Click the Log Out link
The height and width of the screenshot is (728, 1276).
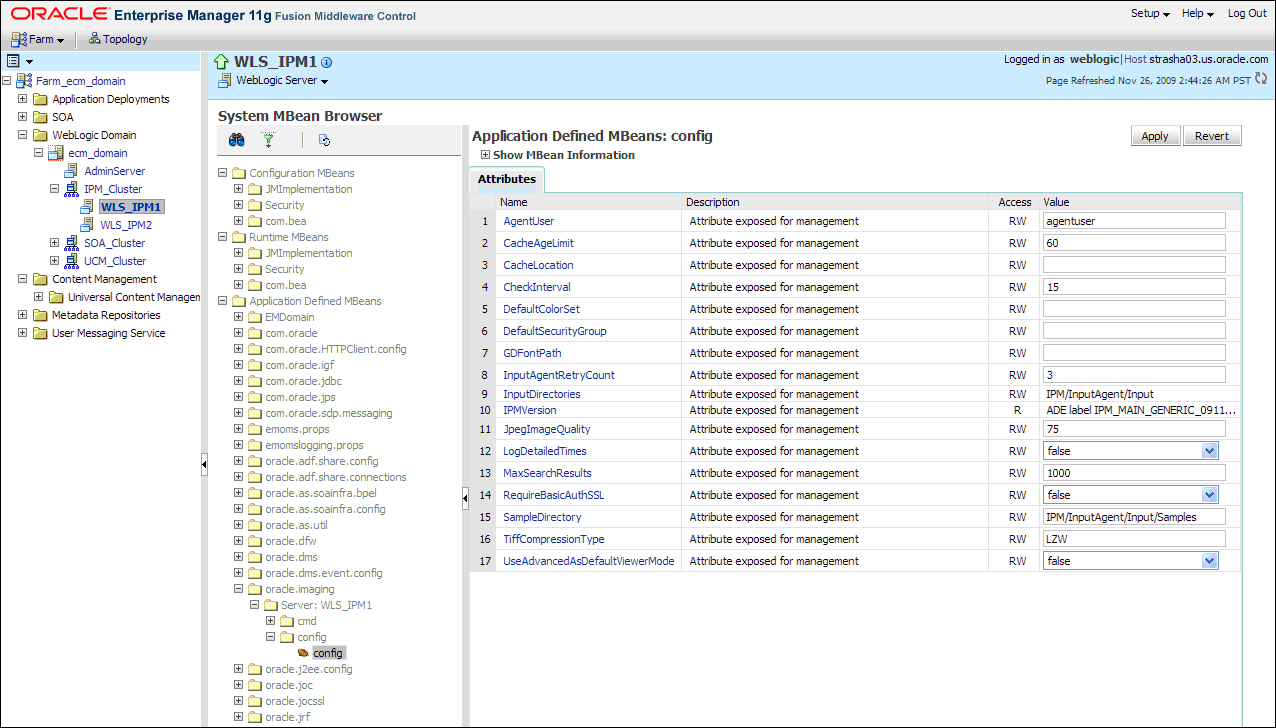(x=1247, y=13)
